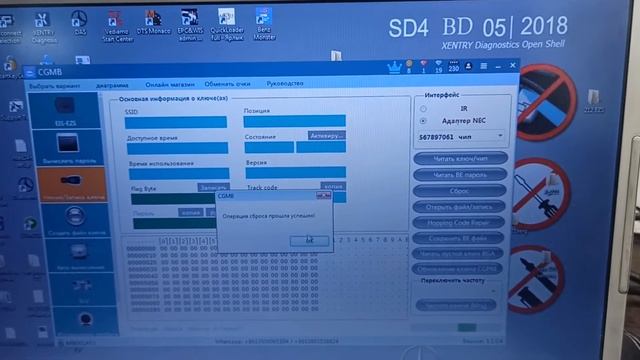The image size is (640, 360).
Task: Launch DTS Monaco desktop shortcut
Action: (x=153, y=22)
